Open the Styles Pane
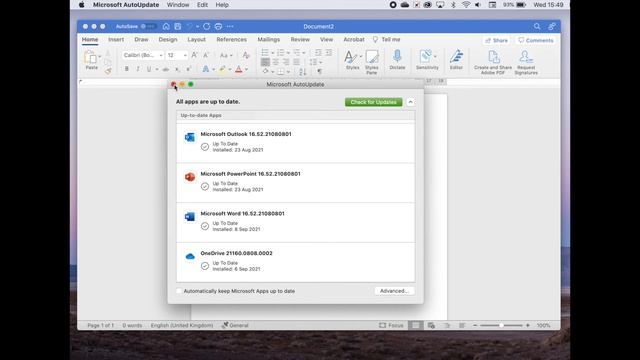 point(371,62)
